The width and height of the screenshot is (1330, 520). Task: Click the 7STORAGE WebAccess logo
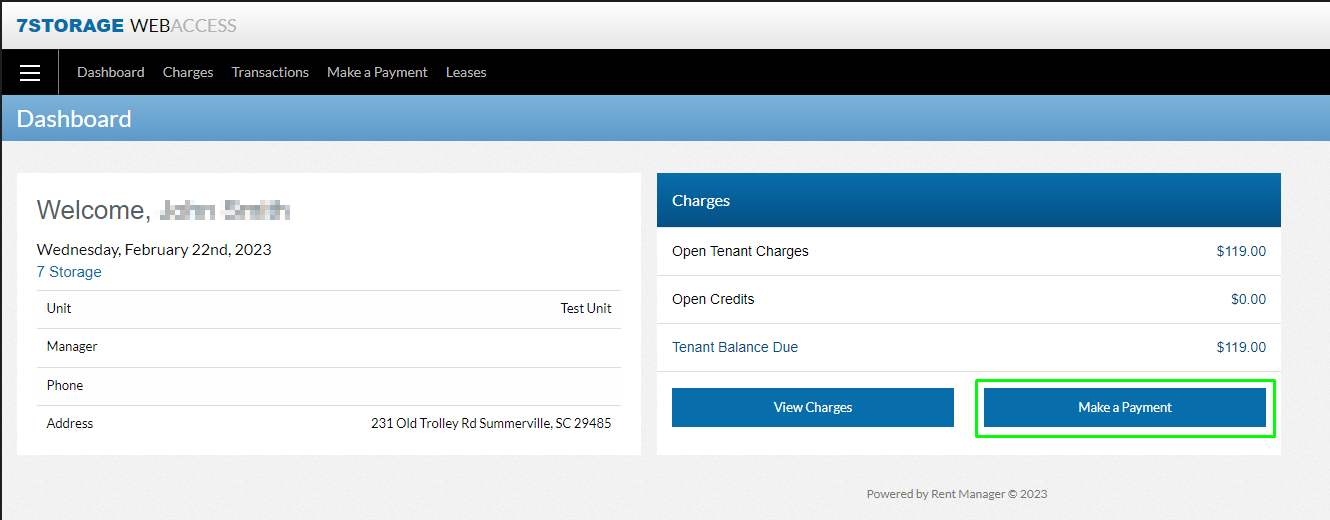pos(126,25)
